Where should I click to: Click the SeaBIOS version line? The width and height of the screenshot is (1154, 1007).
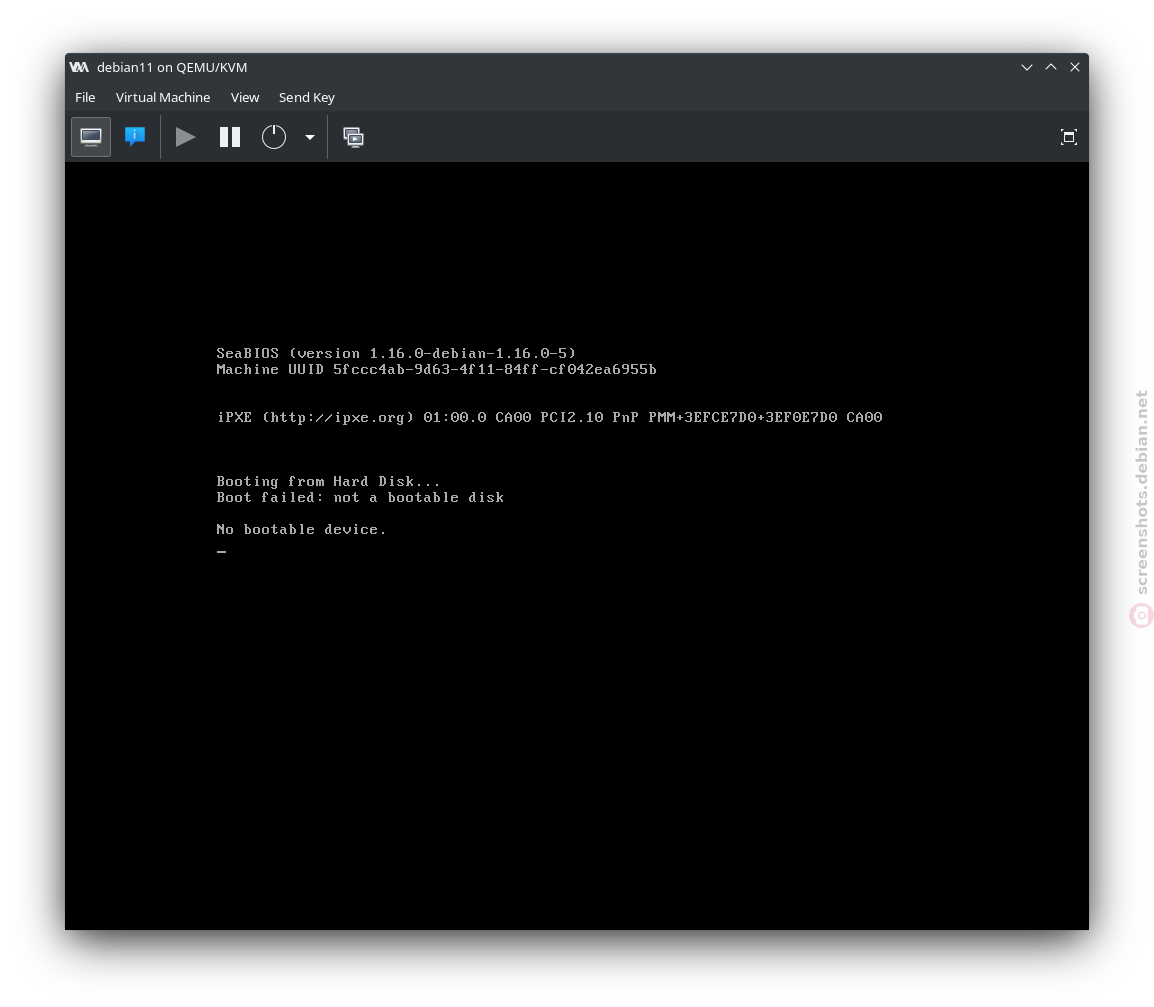tap(396, 353)
